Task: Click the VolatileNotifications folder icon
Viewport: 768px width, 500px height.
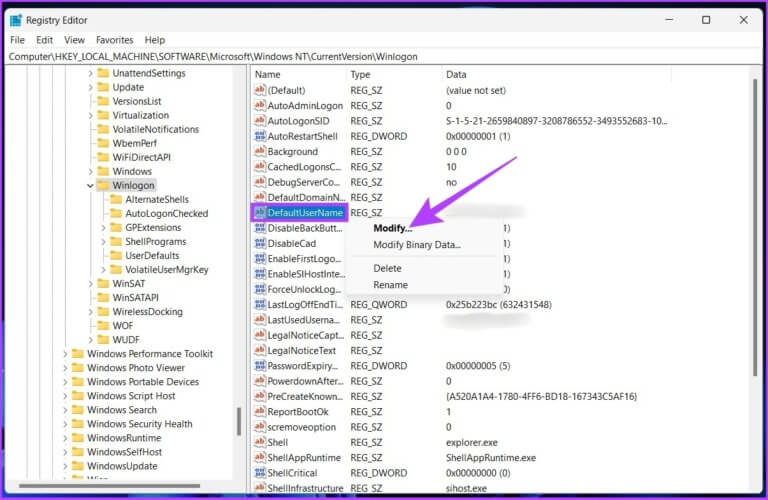Action: click(x=103, y=129)
